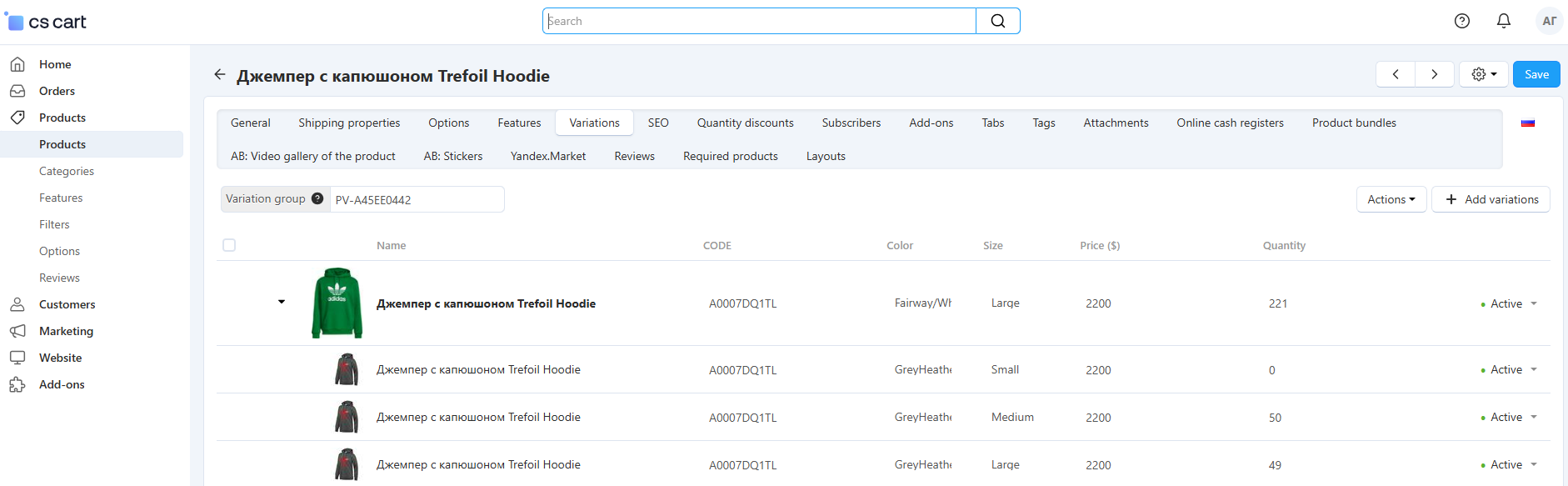Open Reviews in the sidebar submenu
Image resolution: width=1568 pixels, height=486 pixels.
click(59, 278)
